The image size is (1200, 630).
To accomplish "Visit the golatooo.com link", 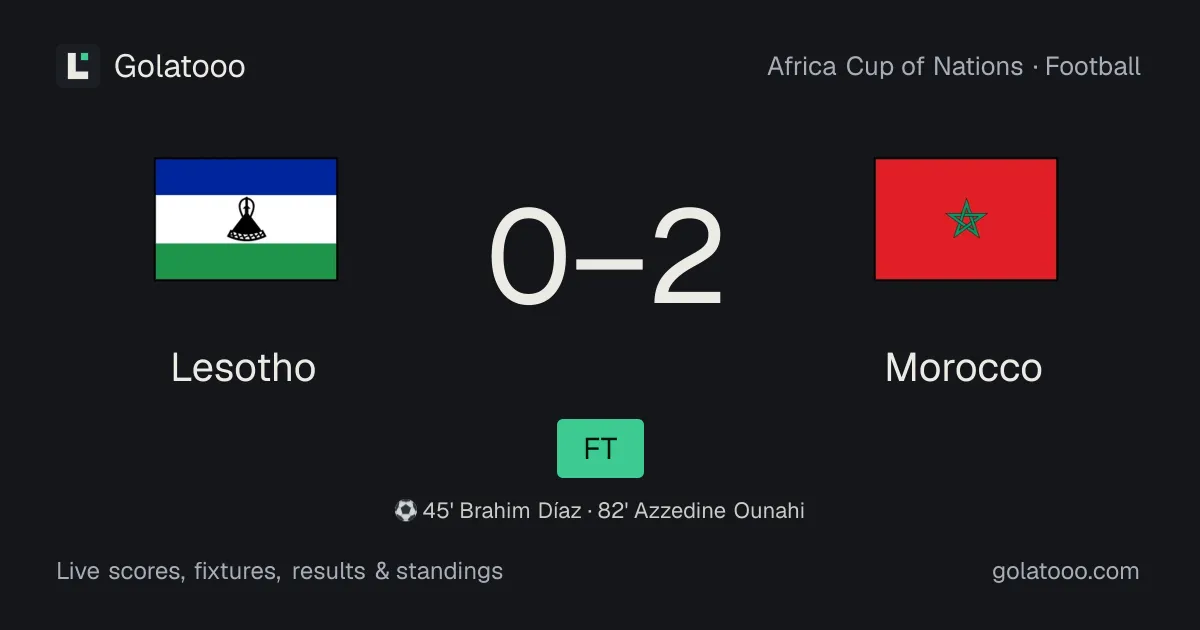I will click(x=1066, y=571).
